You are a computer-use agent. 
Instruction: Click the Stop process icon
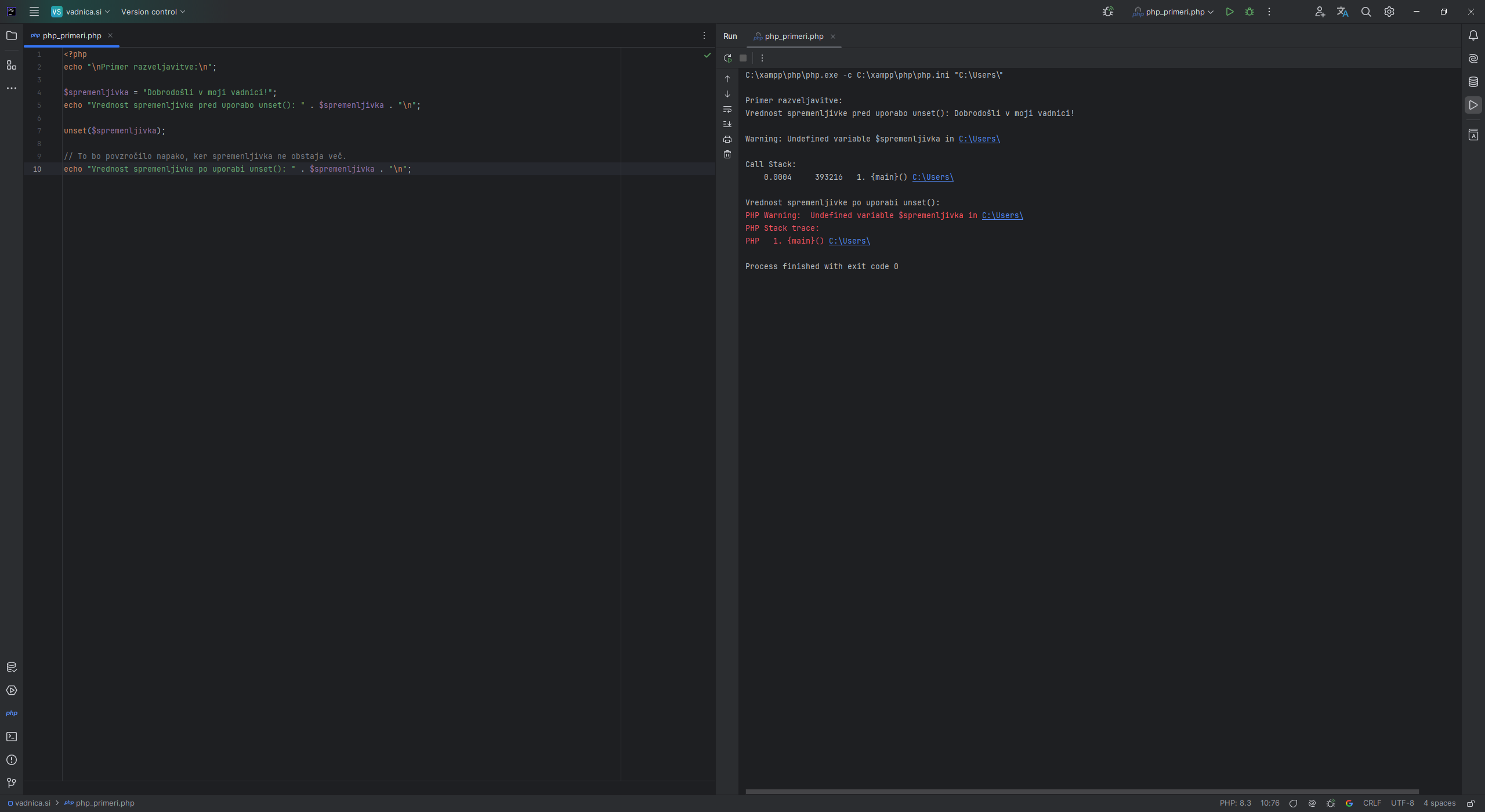click(x=743, y=58)
